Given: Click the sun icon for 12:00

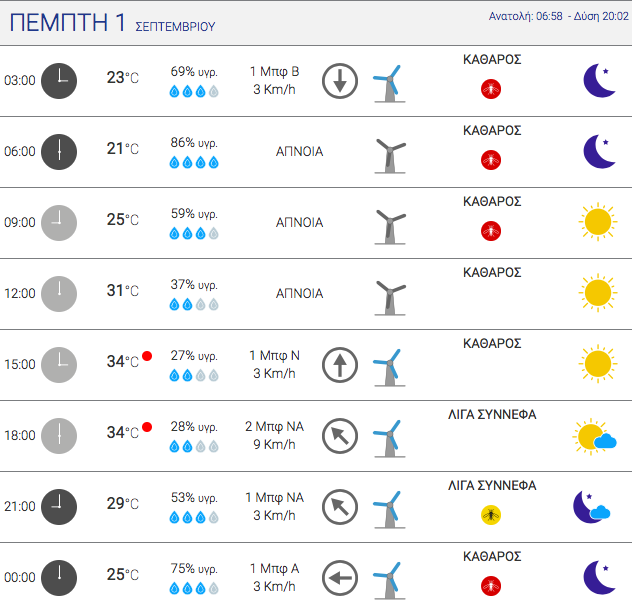Looking at the screenshot, I should (598, 293).
